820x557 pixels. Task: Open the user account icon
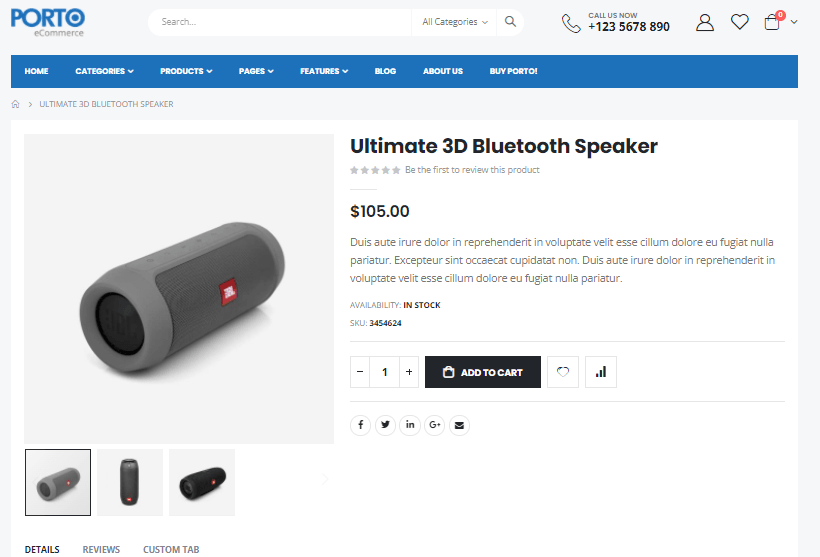tap(704, 22)
